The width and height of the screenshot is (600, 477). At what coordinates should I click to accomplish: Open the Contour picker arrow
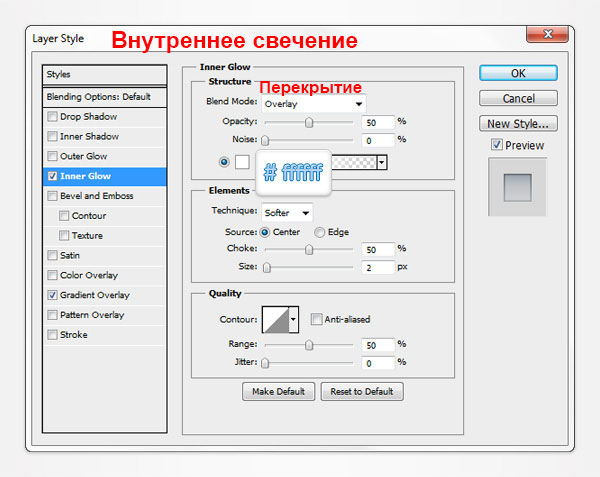(293, 319)
